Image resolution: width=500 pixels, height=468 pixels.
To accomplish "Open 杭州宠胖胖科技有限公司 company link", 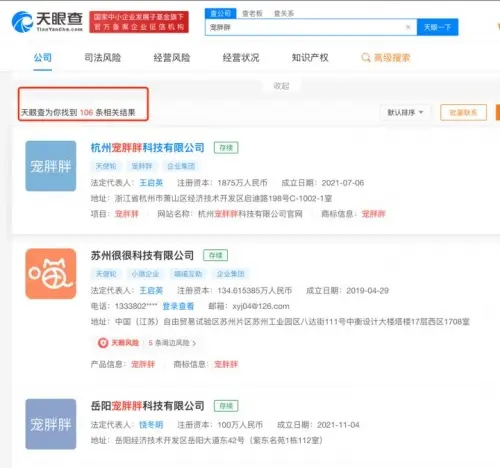I will tap(147, 148).
